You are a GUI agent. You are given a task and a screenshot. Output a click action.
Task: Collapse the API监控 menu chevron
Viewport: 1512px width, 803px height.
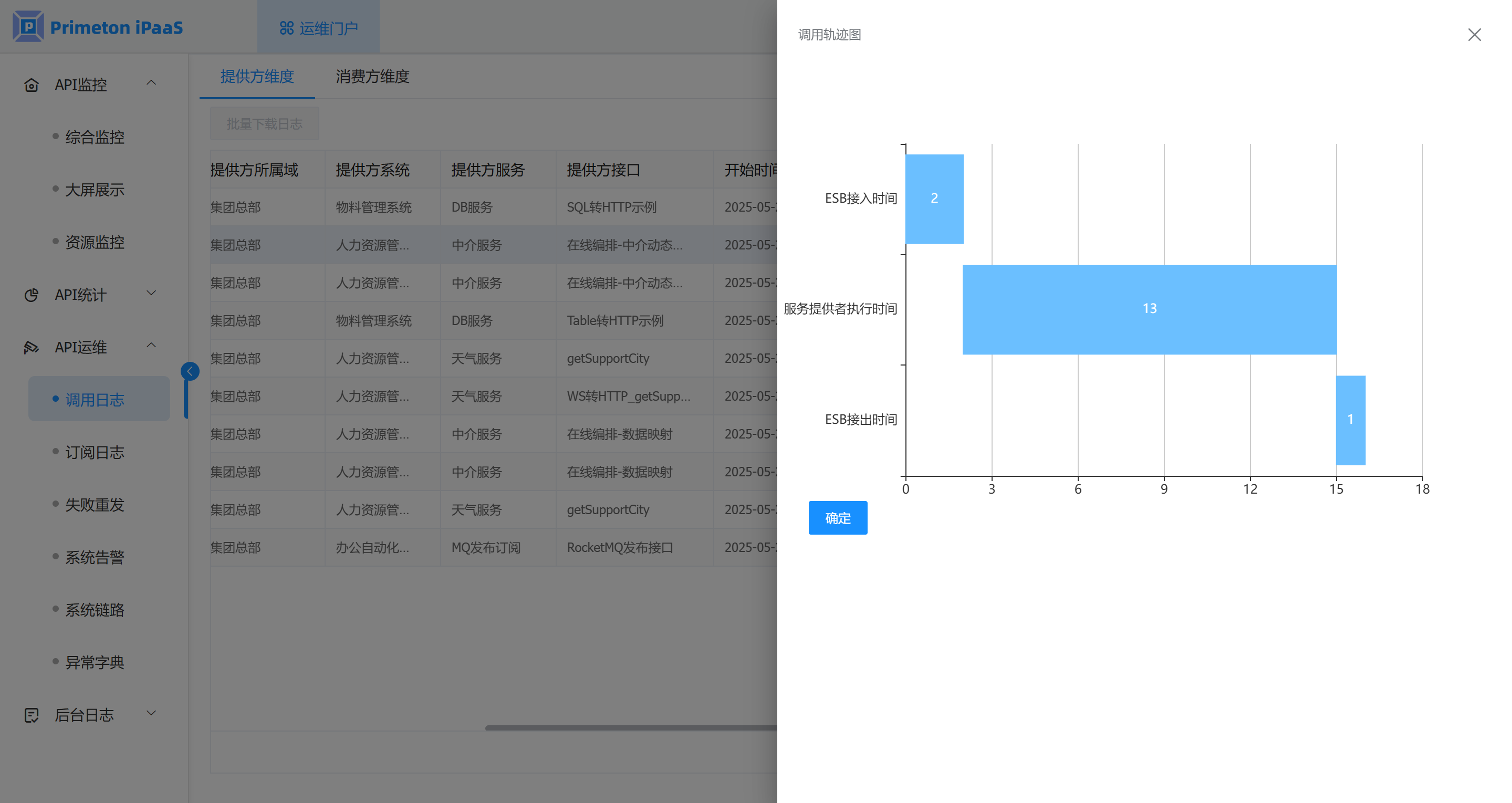[x=151, y=83]
